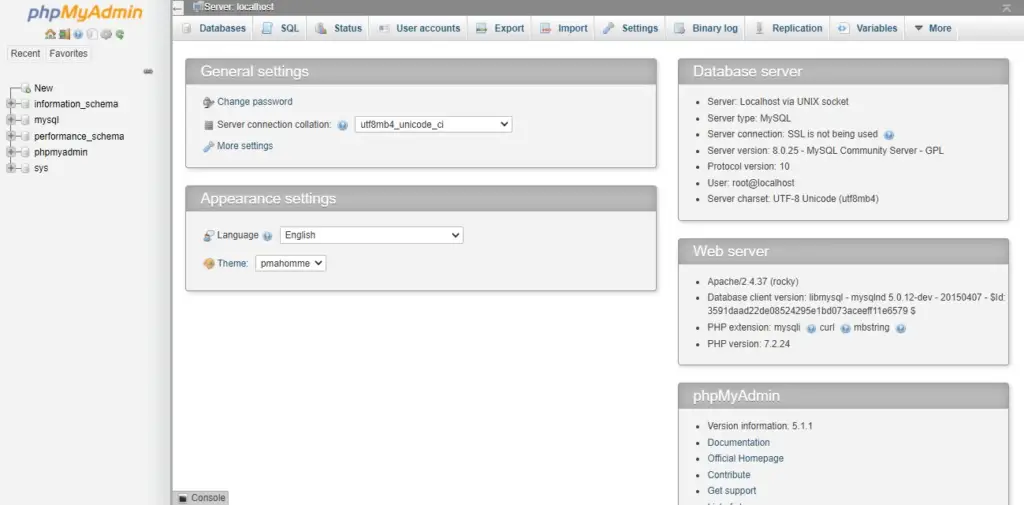
Task: Select performance_schema database name
Action: click(x=79, y=137)
